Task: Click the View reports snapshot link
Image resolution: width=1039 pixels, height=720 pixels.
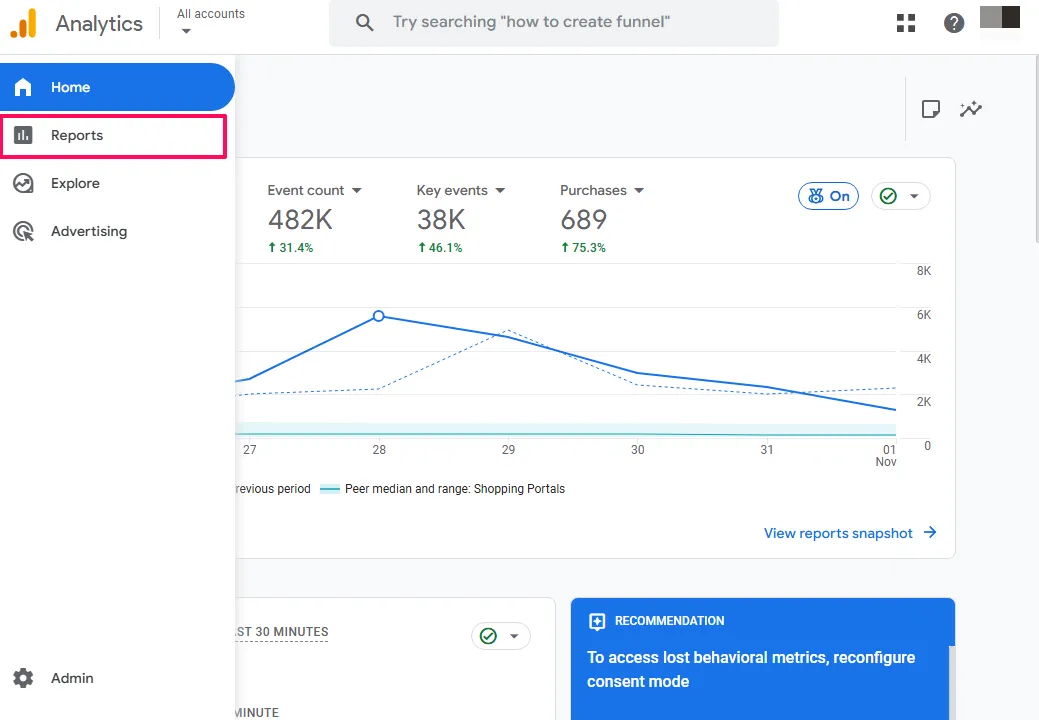Action: [849, 533]
